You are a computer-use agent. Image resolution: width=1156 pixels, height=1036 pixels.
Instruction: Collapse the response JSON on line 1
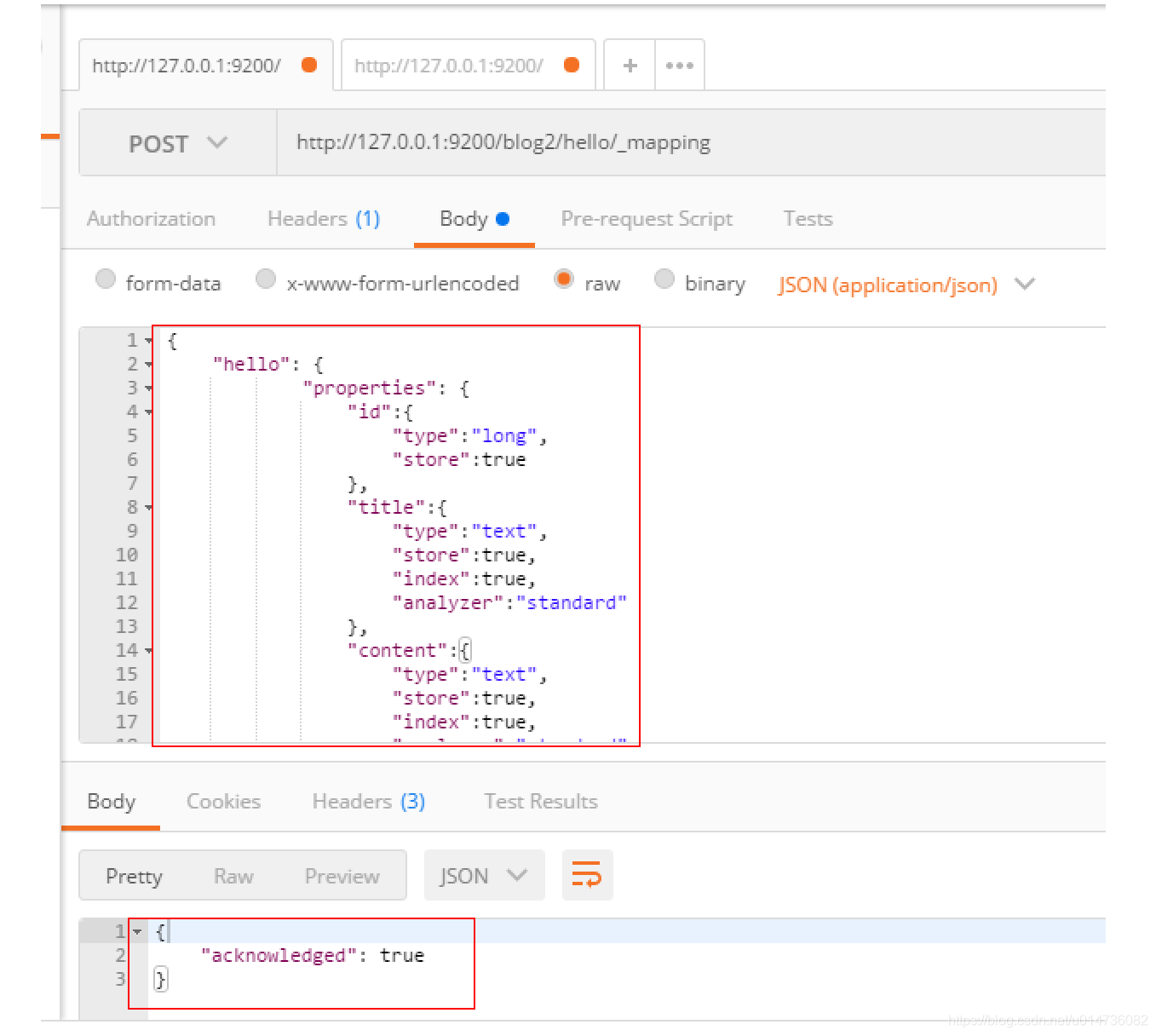coord(137,932)
